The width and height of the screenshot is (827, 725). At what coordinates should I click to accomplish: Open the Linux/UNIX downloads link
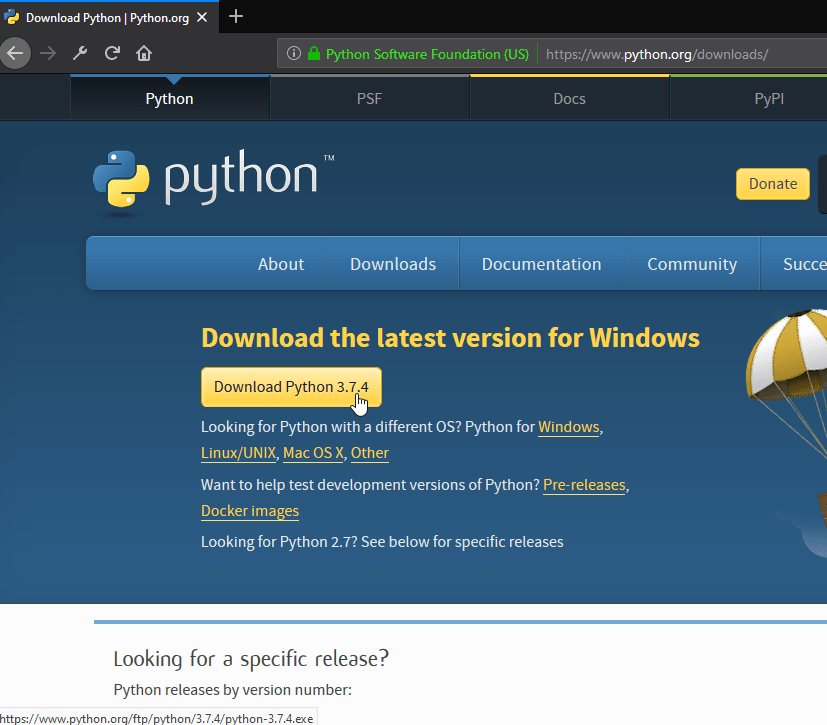238,452
